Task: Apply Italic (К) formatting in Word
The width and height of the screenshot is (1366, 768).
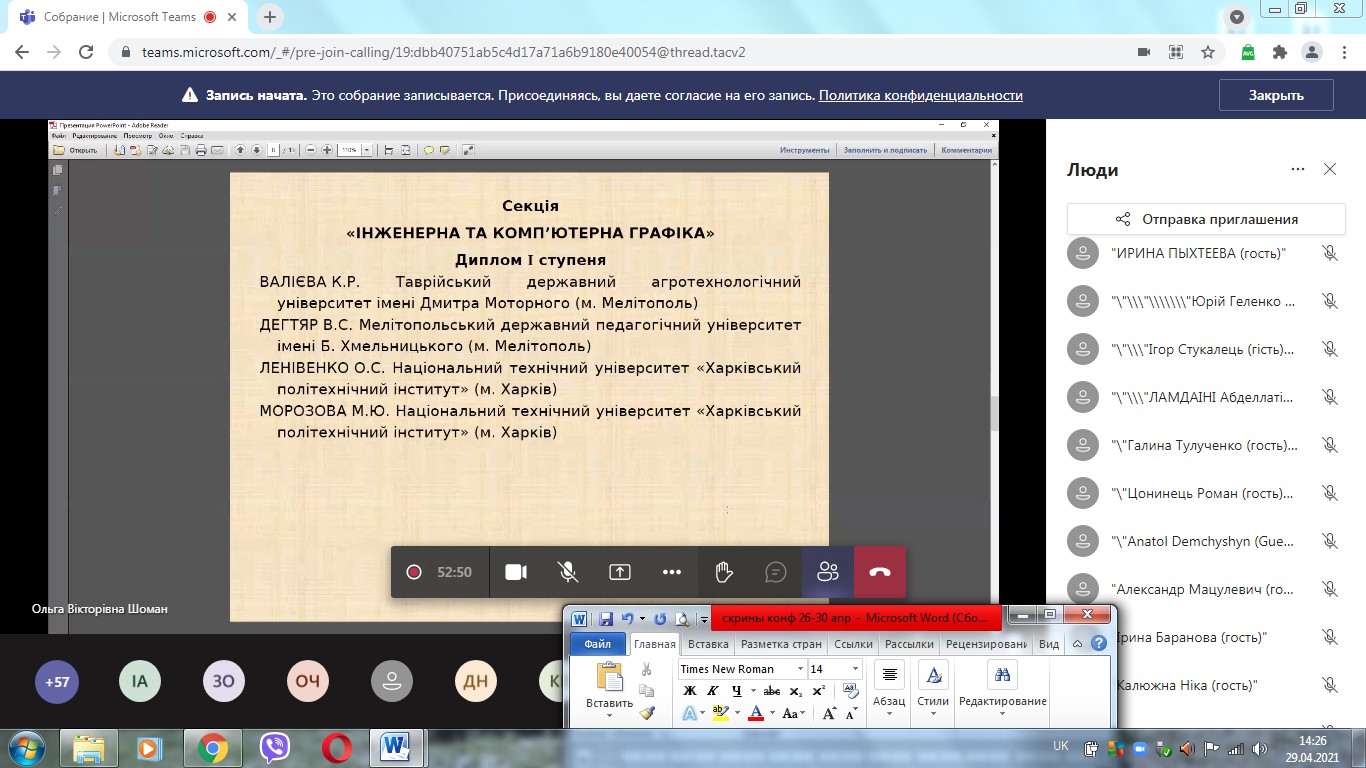Action: coord(713,691)
